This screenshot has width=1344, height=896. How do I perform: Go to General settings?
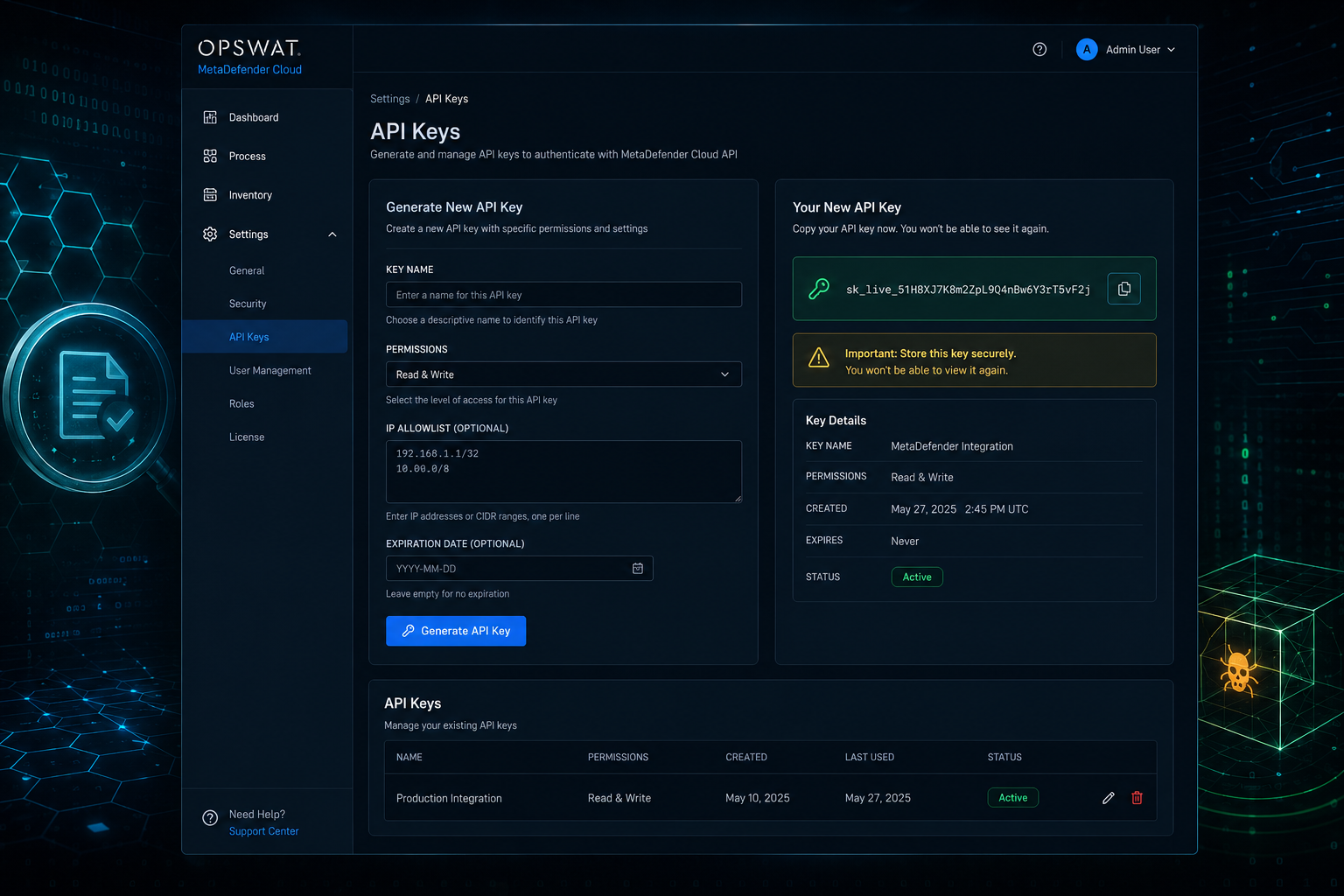coord(247,271)
